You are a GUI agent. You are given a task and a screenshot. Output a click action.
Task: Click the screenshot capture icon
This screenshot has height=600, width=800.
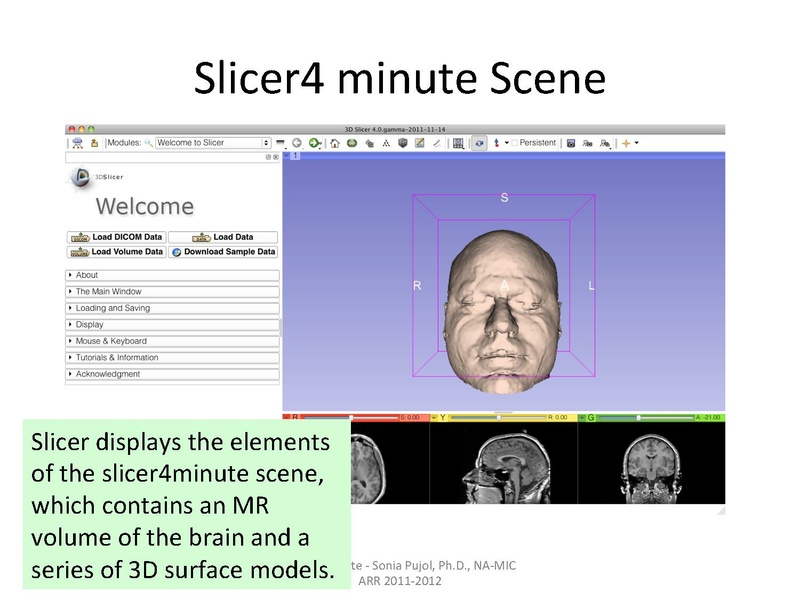pyautogui.click(x=571, y=143)
